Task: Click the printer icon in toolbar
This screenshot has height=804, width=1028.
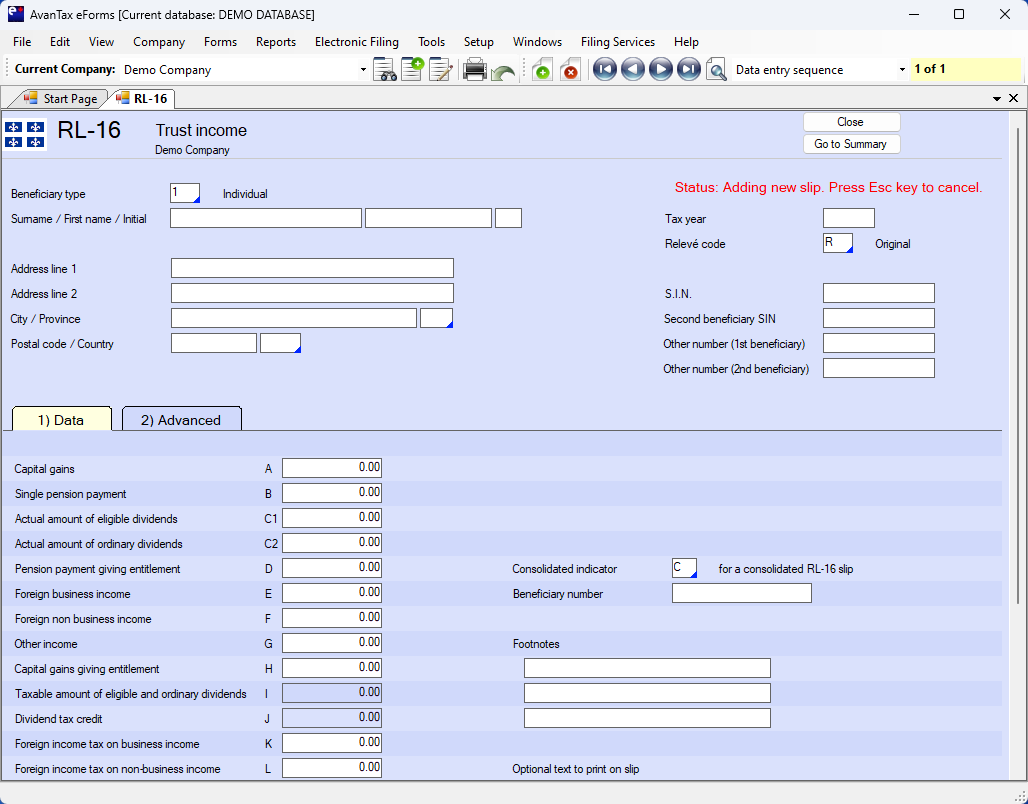Action: 475,70
